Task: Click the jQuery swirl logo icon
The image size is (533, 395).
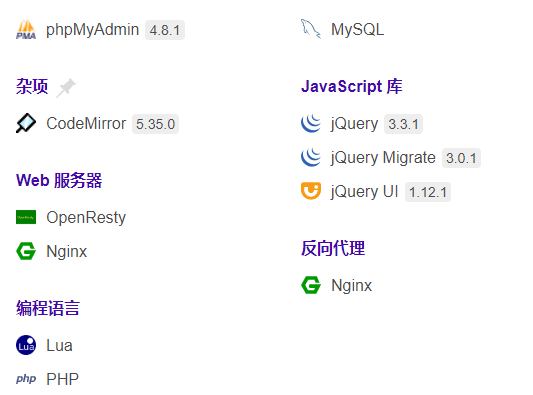Action: tap(311, 123)
